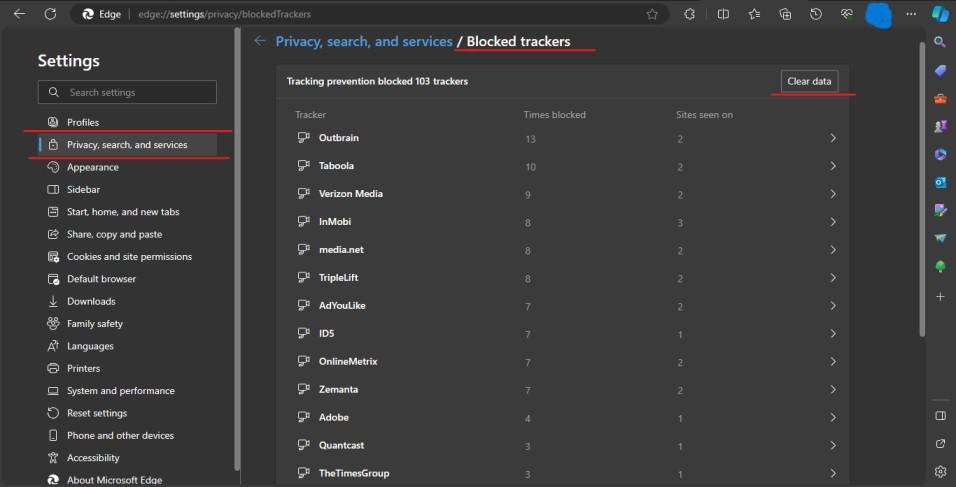Refresh the current Edge page
The height and width of the screenshot is (487, 956).
(50, 15)
